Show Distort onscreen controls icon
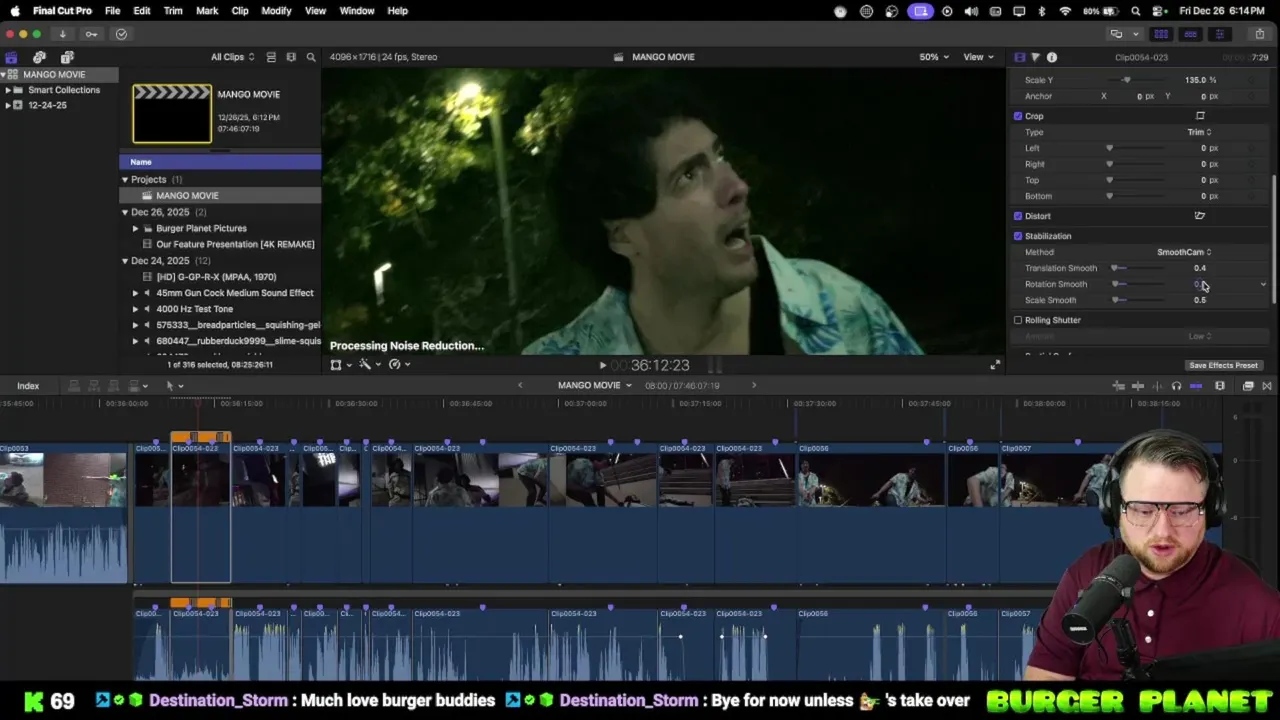The image size is (1280, 720). 1200,216
